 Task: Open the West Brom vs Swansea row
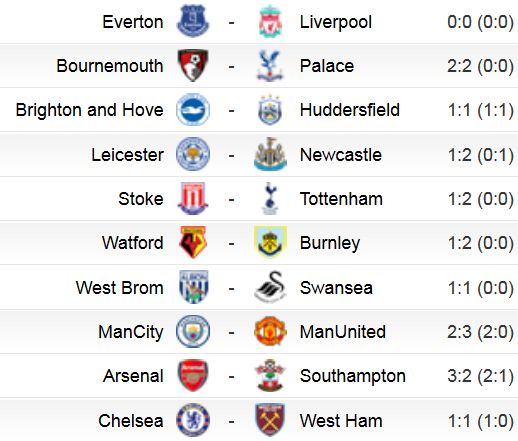pyautogui.click(x=259, y=287)
